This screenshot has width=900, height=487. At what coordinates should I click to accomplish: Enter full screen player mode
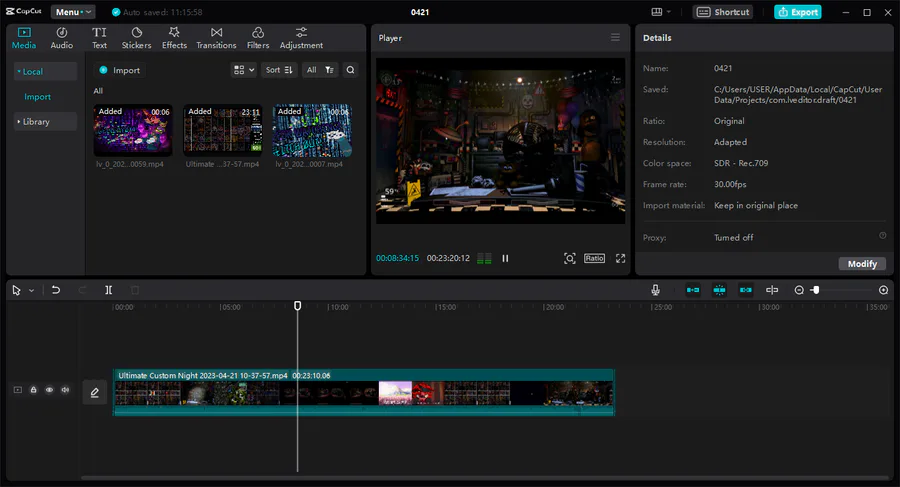[620, 258]
